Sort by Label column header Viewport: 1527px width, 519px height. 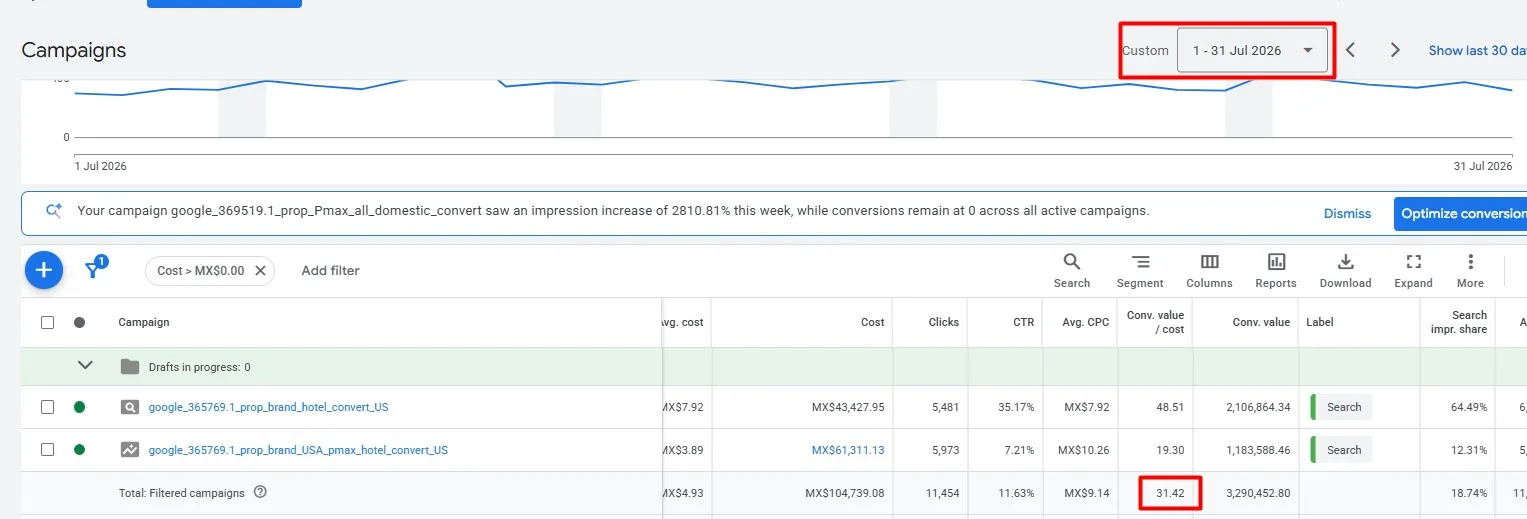[x=1320, y=322]
